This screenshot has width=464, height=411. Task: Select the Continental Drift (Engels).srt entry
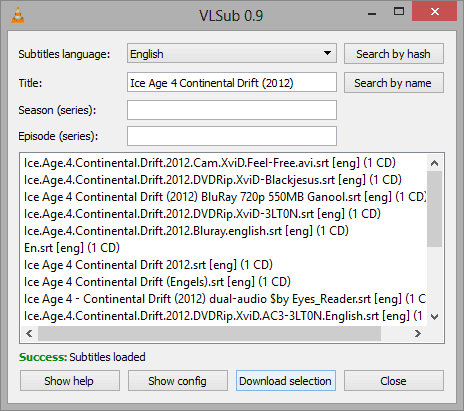pyautogui.click(x=157, y=282)
